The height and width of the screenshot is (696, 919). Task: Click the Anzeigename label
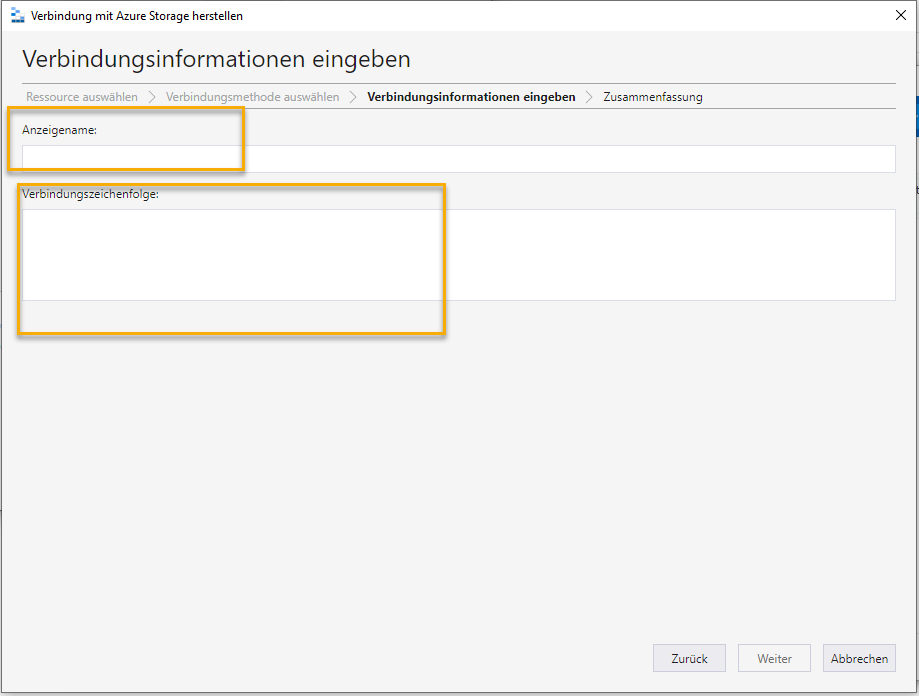pyautogui.click(x=59, y=130)
